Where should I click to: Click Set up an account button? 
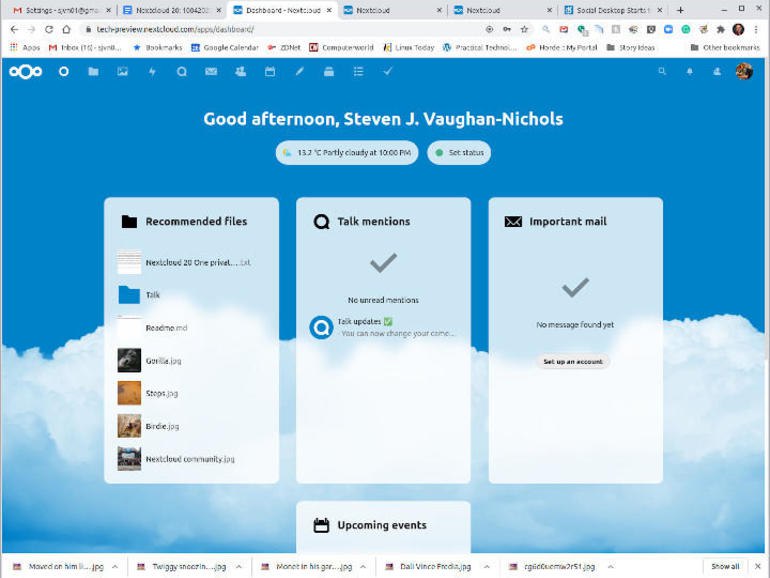click(573, 361)
